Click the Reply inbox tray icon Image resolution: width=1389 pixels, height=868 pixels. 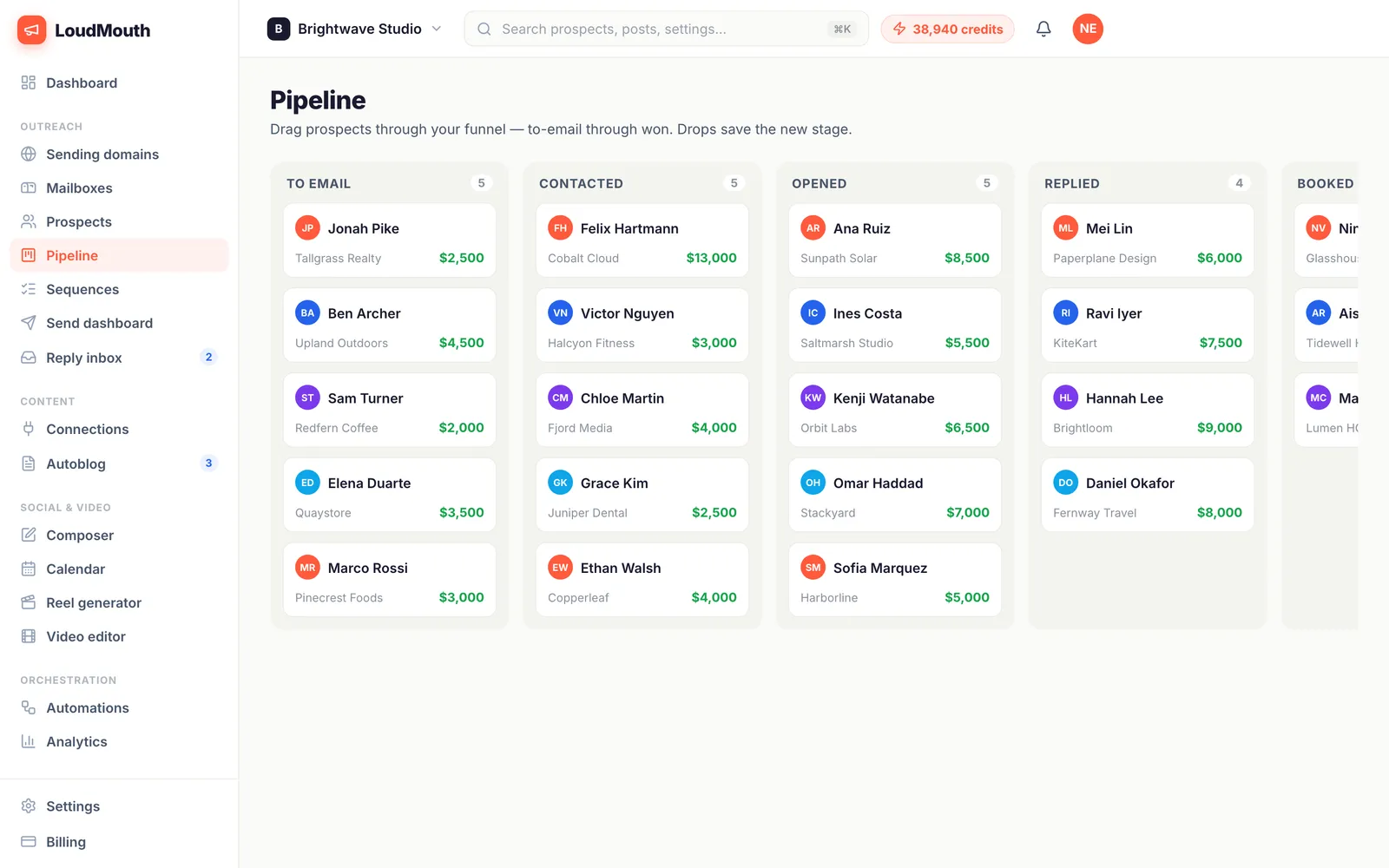(x=29, y=358)
